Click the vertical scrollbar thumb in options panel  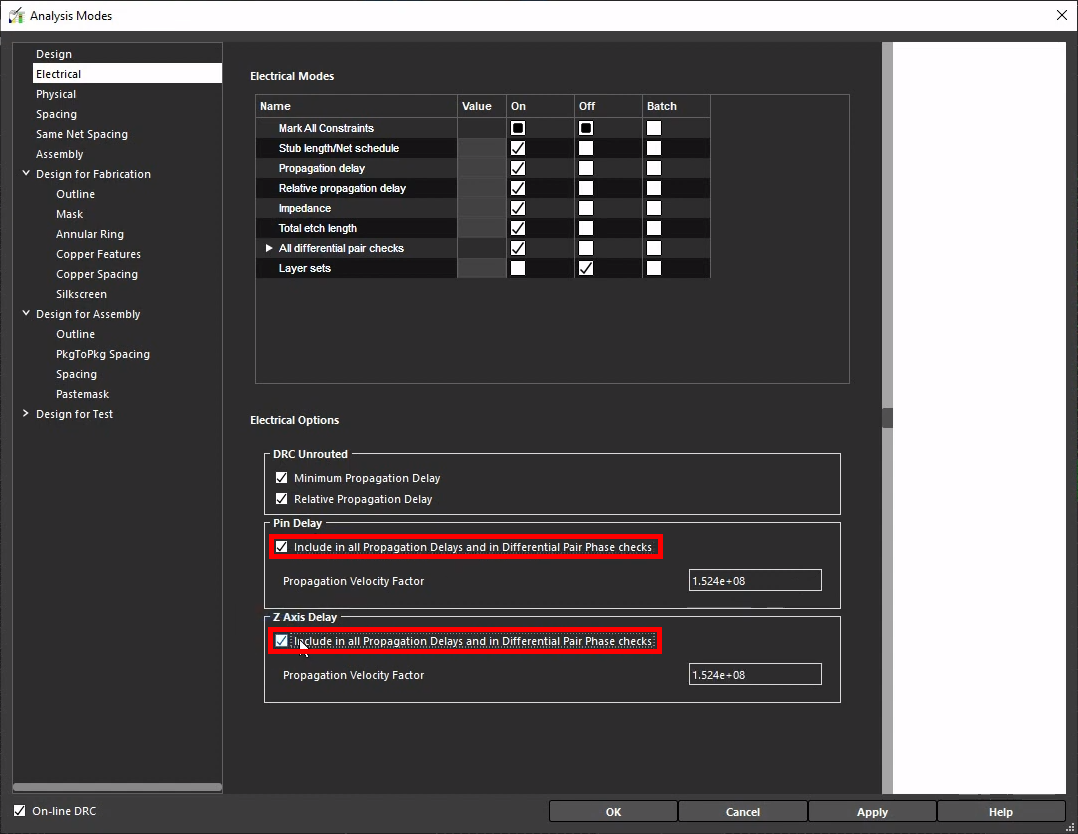coord(887,418)
